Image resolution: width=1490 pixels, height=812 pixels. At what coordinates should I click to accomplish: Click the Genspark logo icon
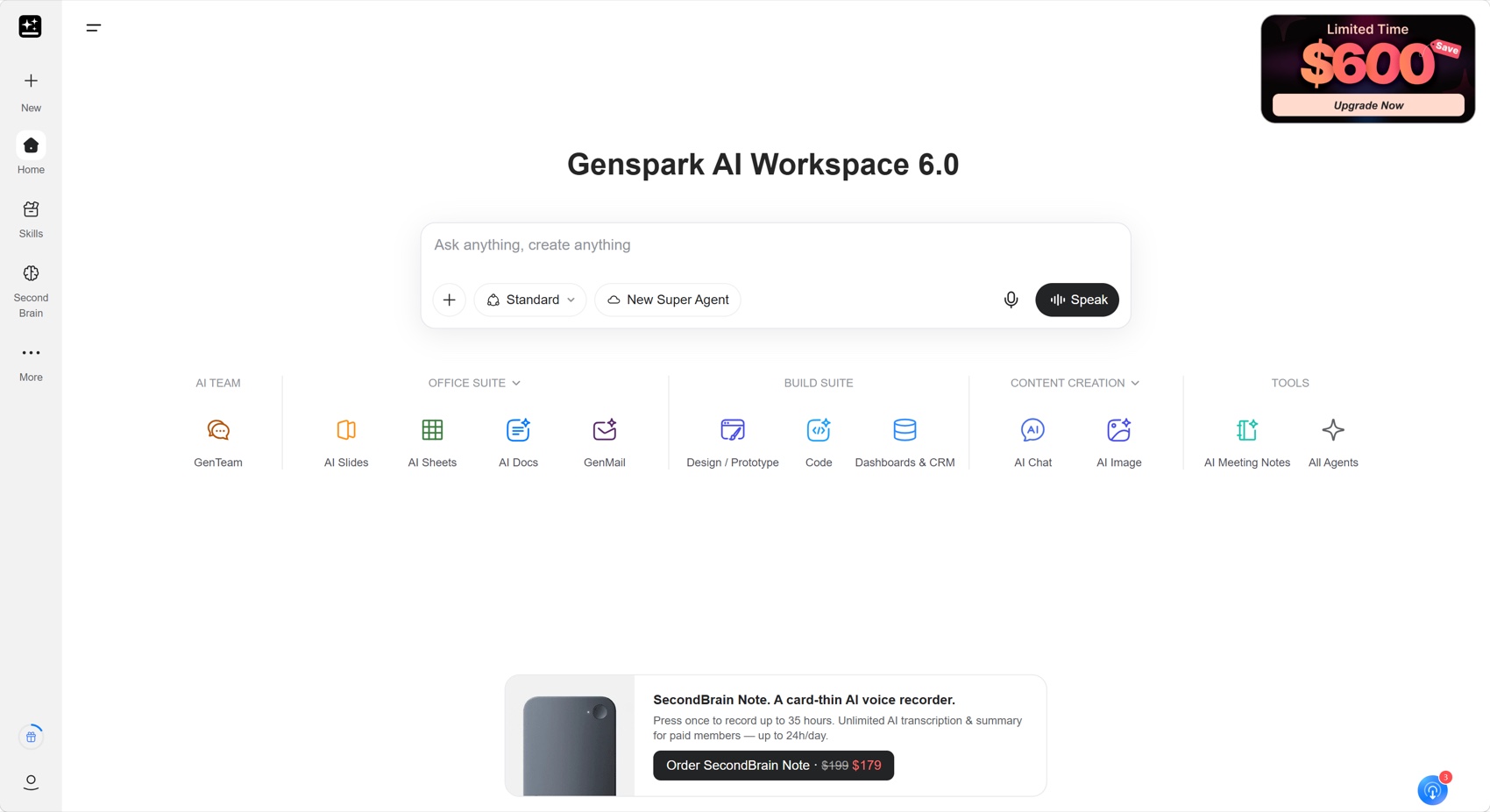(30, 26)
